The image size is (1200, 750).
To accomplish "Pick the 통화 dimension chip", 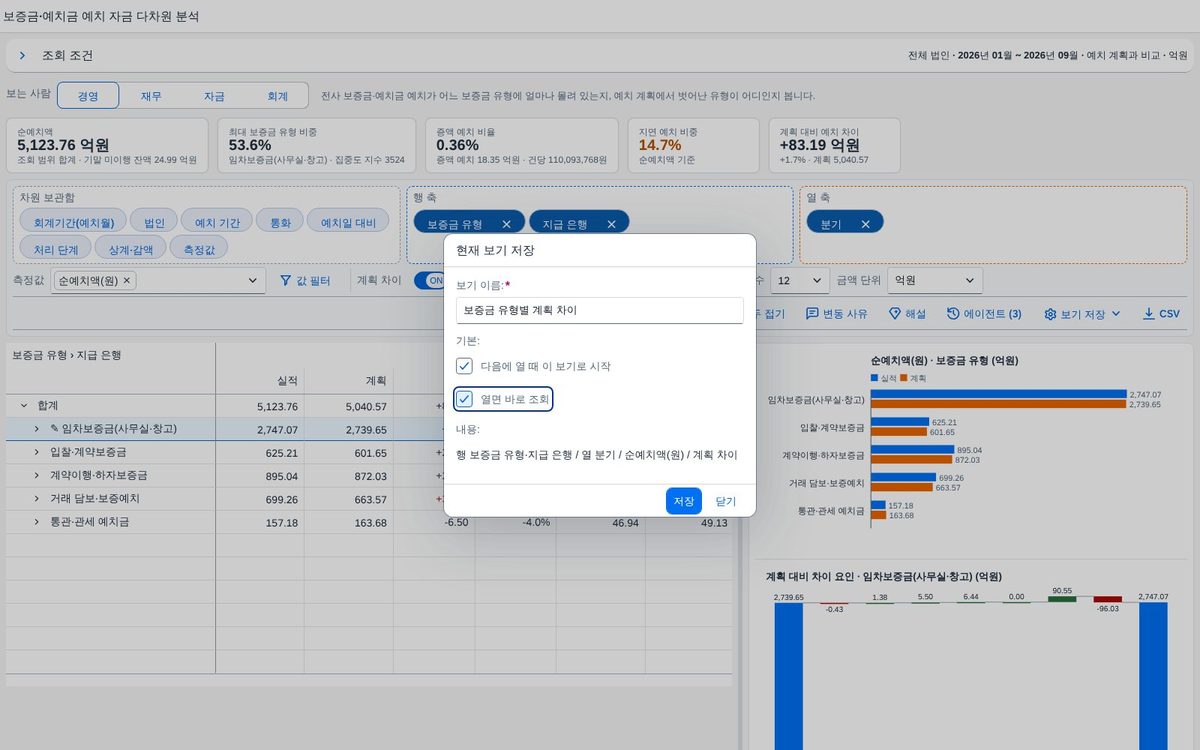I will [x=279, y=222].
